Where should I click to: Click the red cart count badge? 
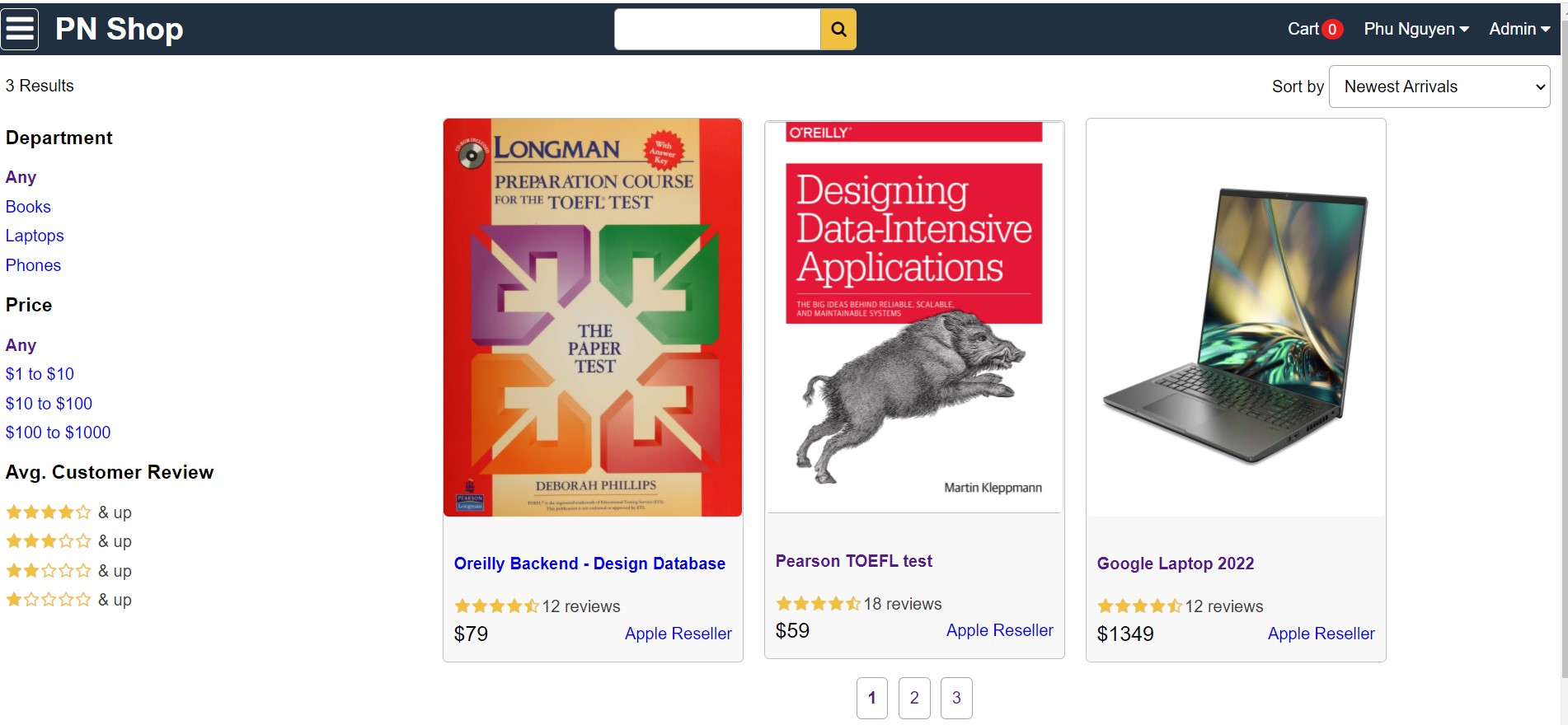click(x=1332, y=30)
